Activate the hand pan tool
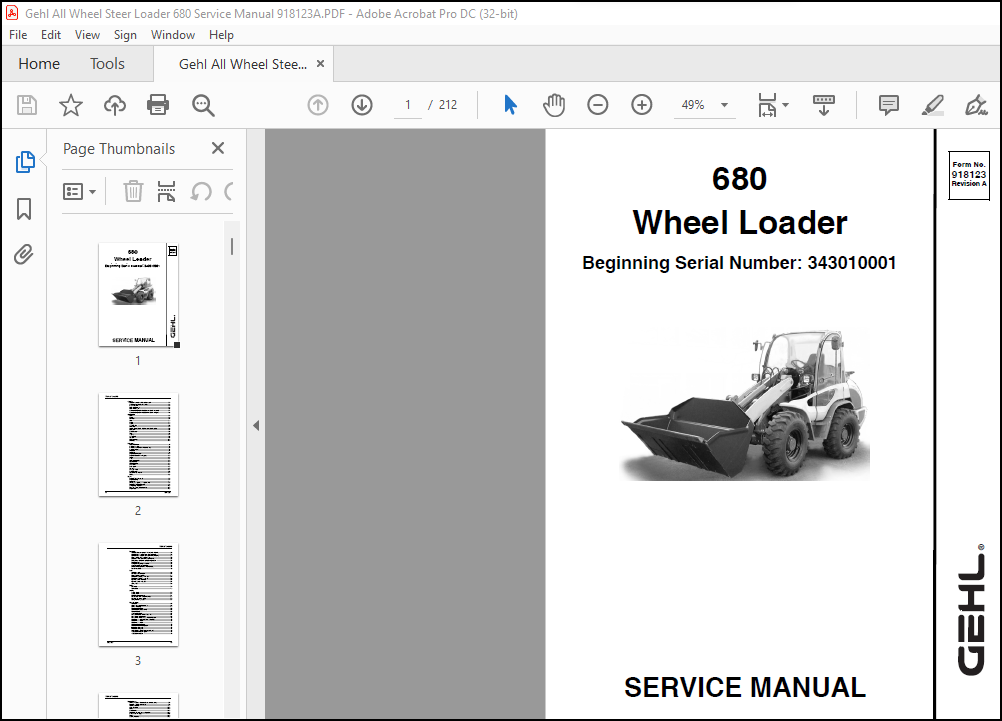Viewport: 1002px width, 721px height. tap(554, 105)
